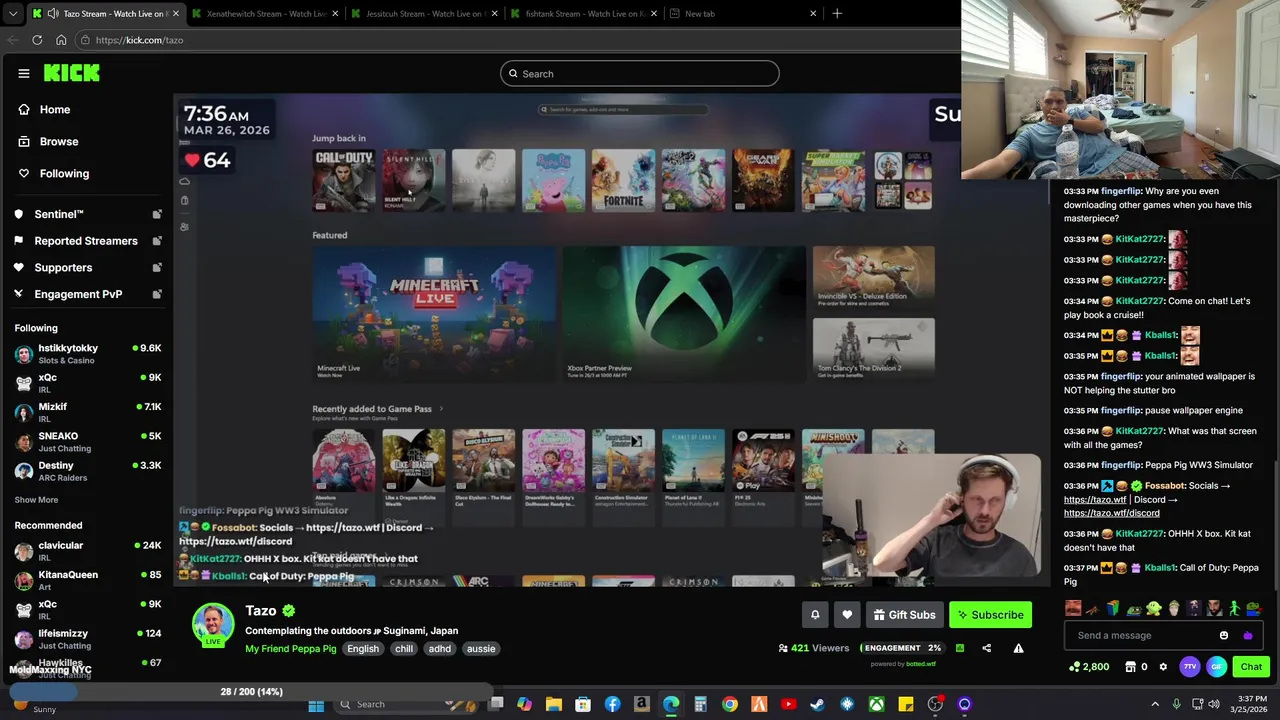Open Sentinel™ in the sidebar
The image size is (1280, 720).
coord(88,214)
